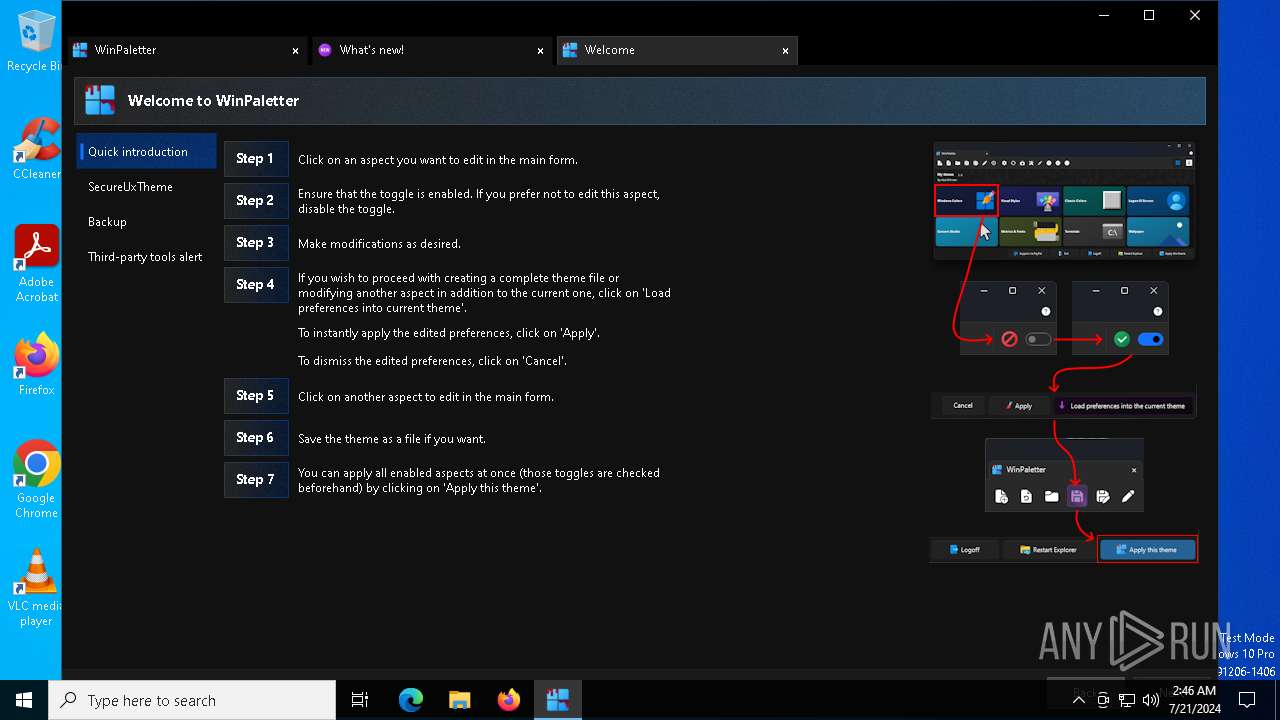1280x720 pixels.
Task: Click the Step 6 label
Action: coord(256,438)
